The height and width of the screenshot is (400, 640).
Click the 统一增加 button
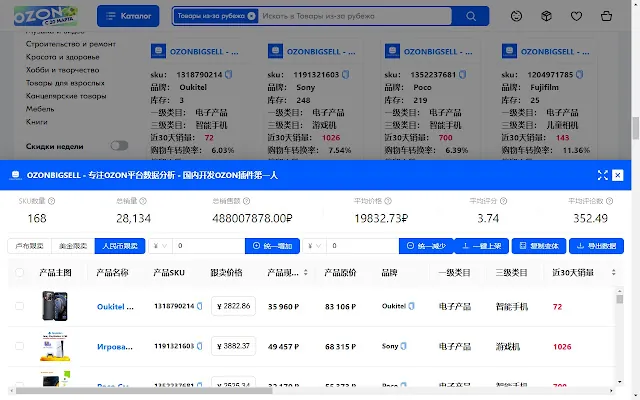pyautogui.click(x=272, y=246)
